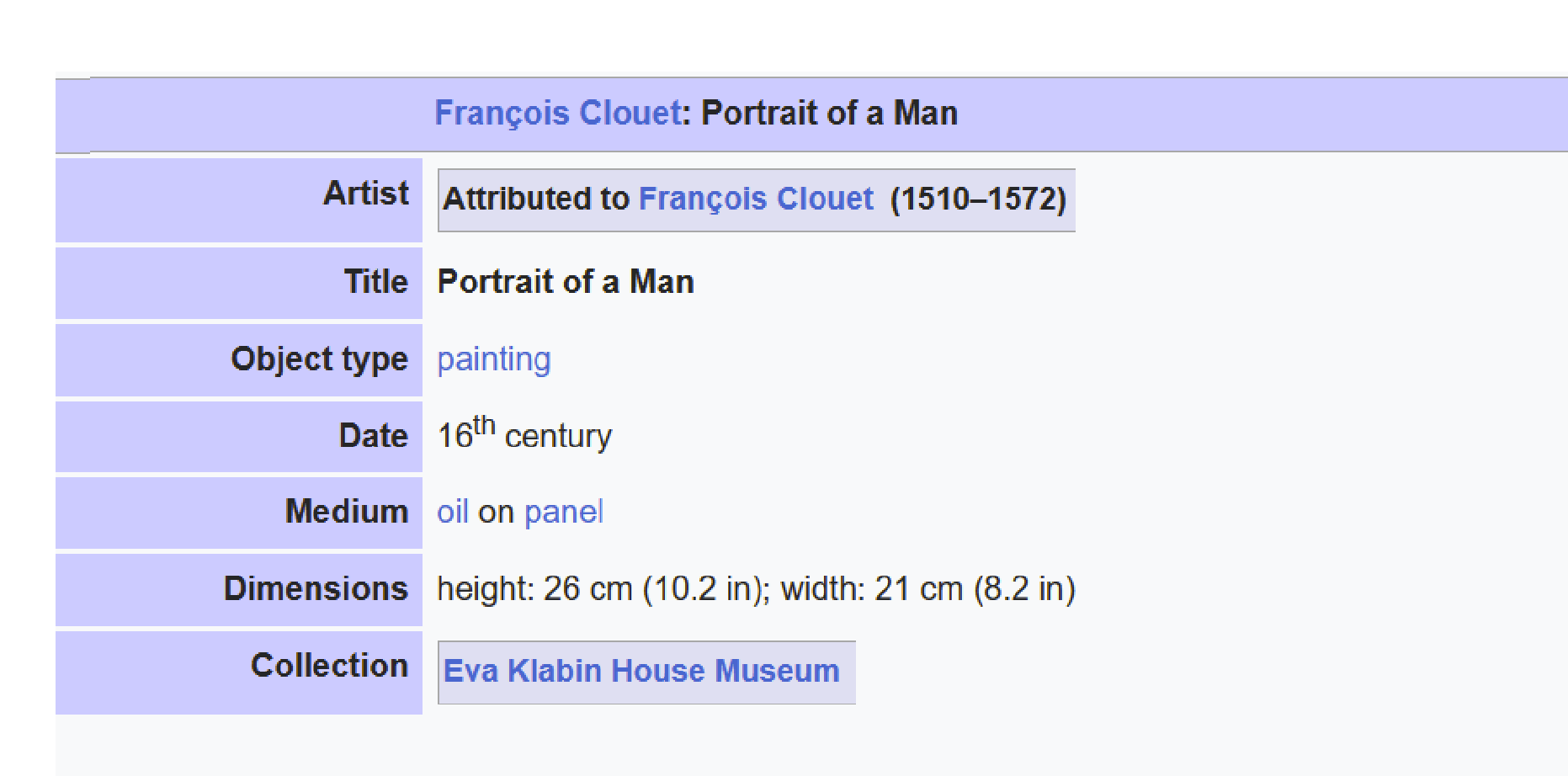The width and height of the screenshot is (1568, 776).
Task: Click the Attributed to text in Artist box
Action: 536,199
